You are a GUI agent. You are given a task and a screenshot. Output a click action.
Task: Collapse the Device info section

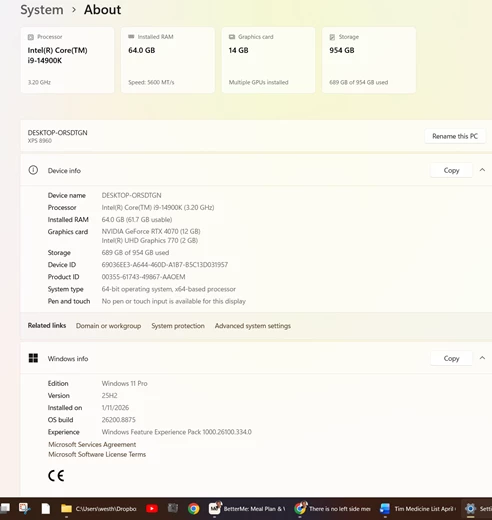pyautogui.click(x=482, y=170)
